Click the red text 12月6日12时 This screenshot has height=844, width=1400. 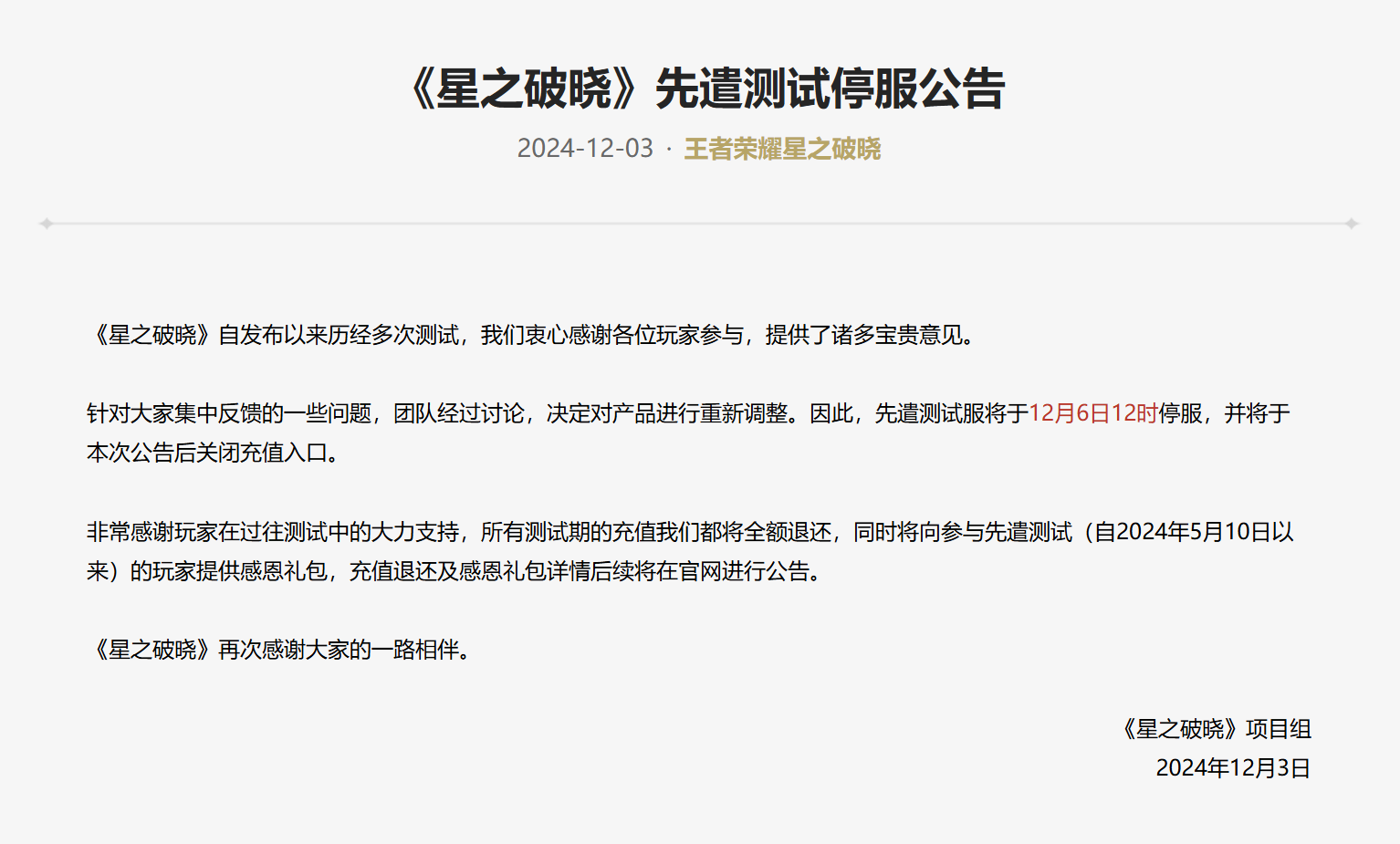(1093, 413)
